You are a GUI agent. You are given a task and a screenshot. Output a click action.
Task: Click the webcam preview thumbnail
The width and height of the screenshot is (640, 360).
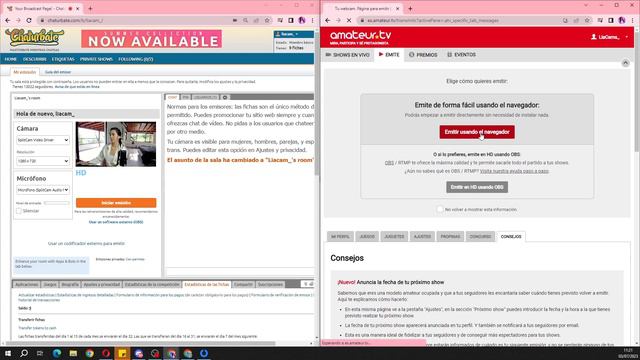[x=116, y=144]
